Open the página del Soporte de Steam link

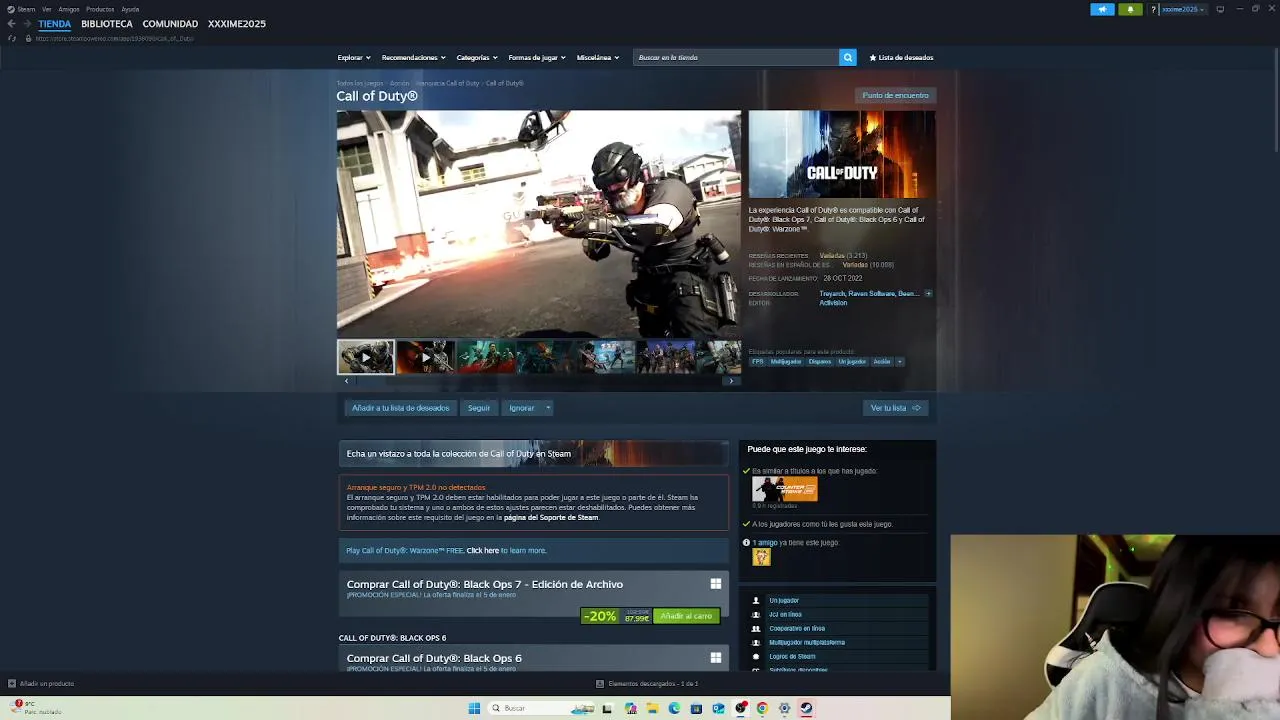(551, 518)
